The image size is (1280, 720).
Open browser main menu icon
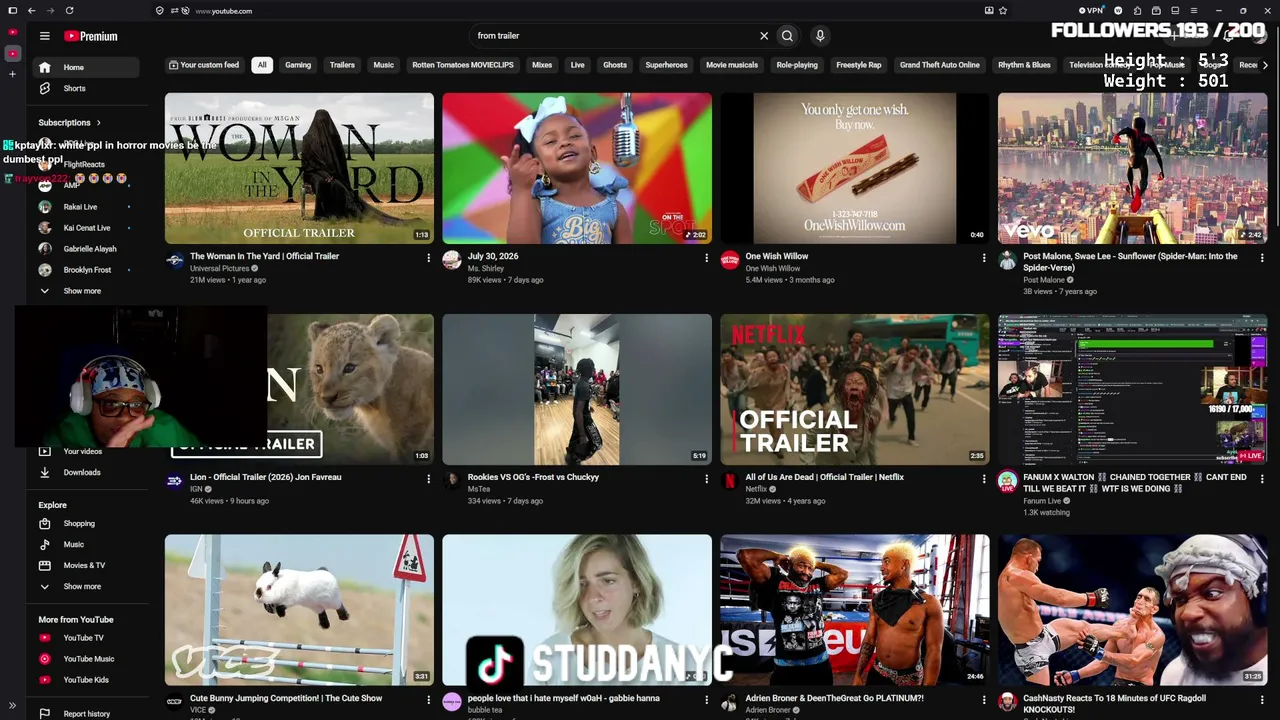coord(1193,11)
